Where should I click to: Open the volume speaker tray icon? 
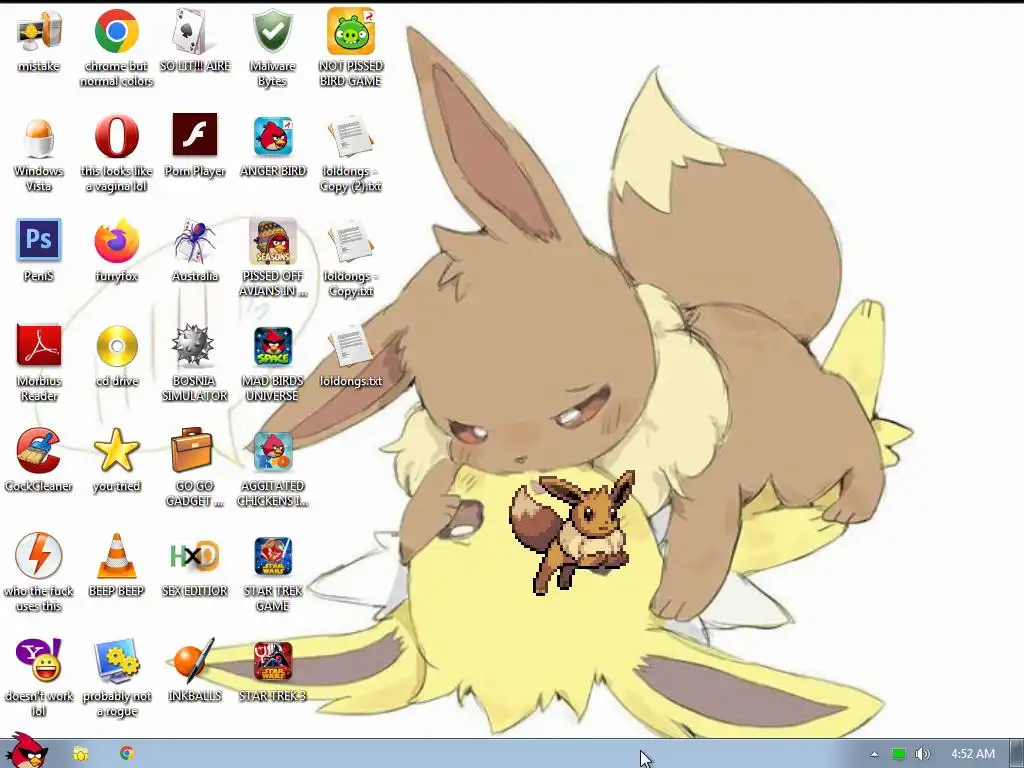(922, 754)
